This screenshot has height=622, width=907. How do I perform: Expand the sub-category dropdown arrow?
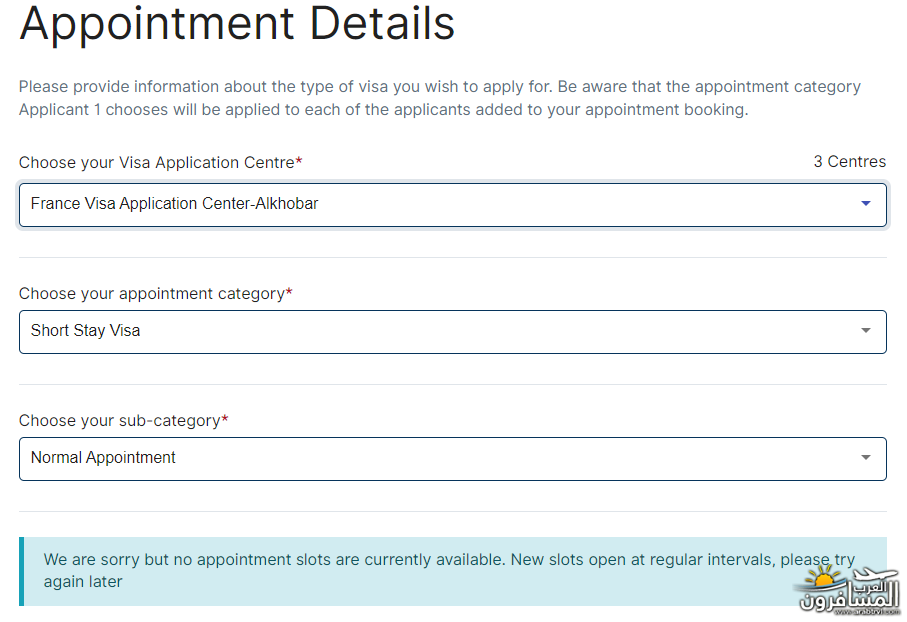tap(865, 458)
